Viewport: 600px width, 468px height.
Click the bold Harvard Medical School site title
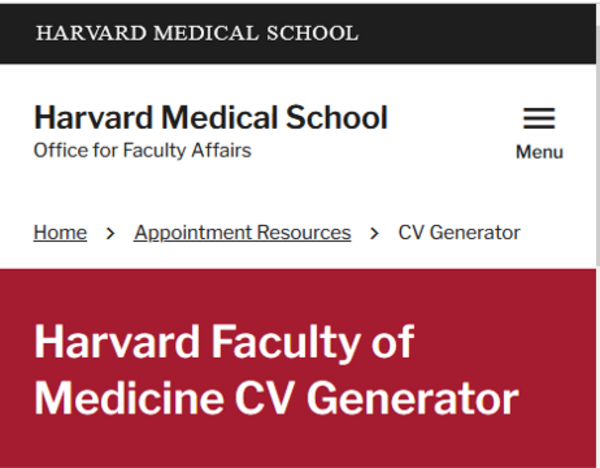point(210,118)
